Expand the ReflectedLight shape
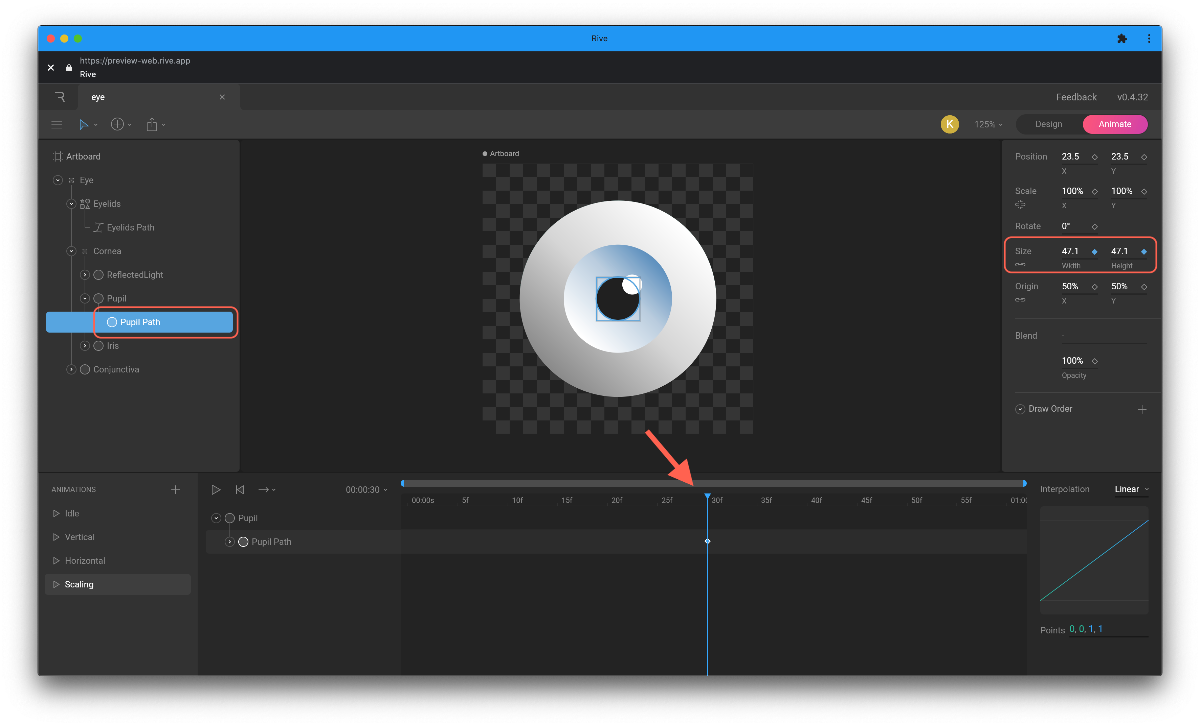The image size is (1200, 726). [85, 275]
